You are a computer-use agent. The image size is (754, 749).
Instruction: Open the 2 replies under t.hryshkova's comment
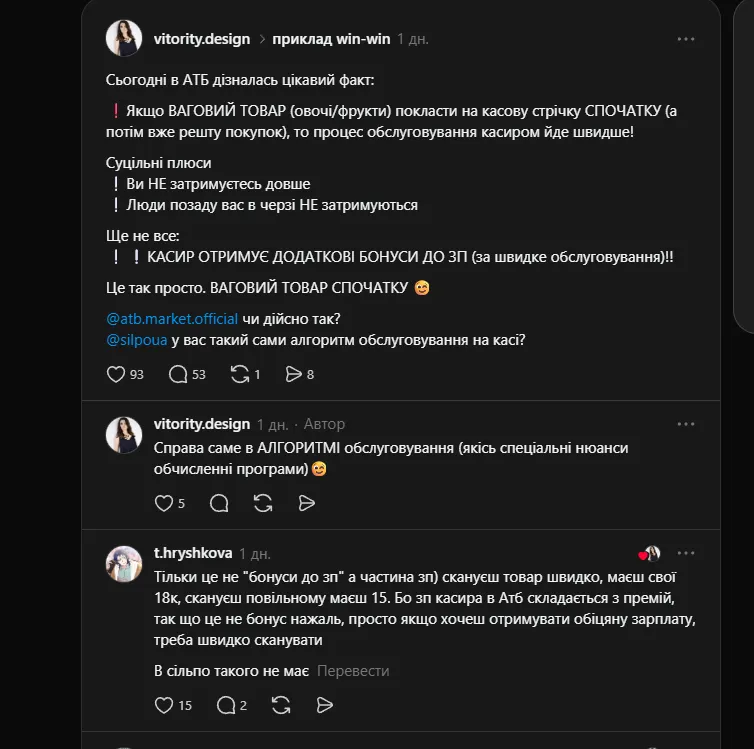tap(226, 705)
